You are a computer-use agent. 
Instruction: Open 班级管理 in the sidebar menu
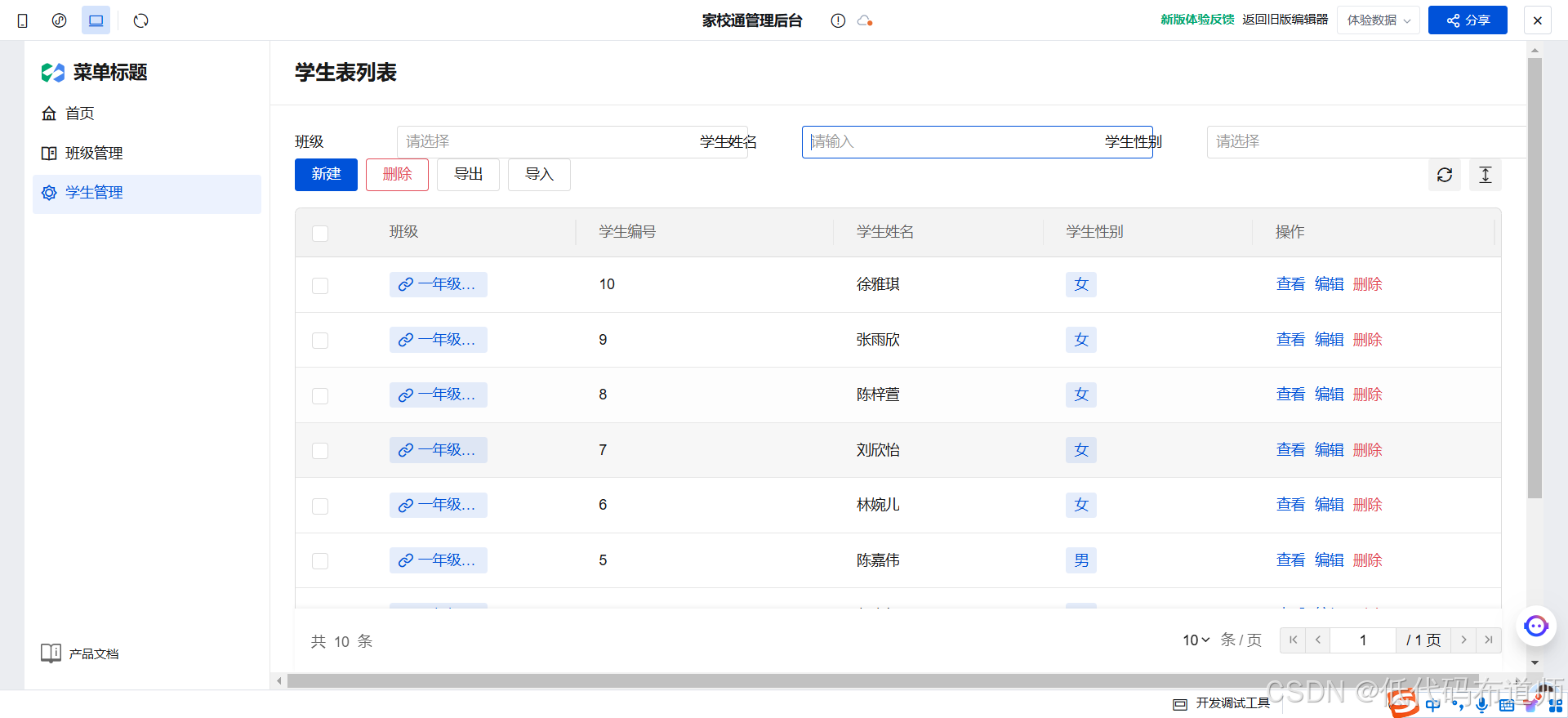click(x=147, y=154)
